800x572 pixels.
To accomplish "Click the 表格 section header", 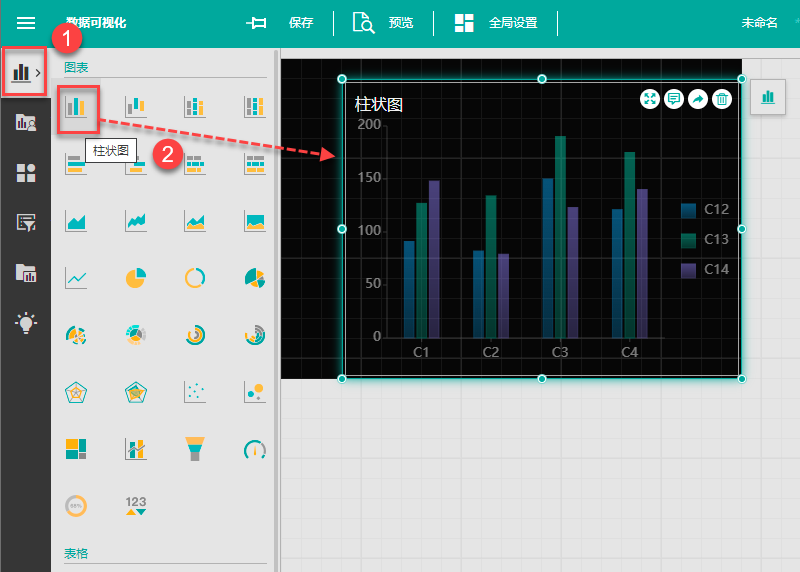I will click(76, 554).
